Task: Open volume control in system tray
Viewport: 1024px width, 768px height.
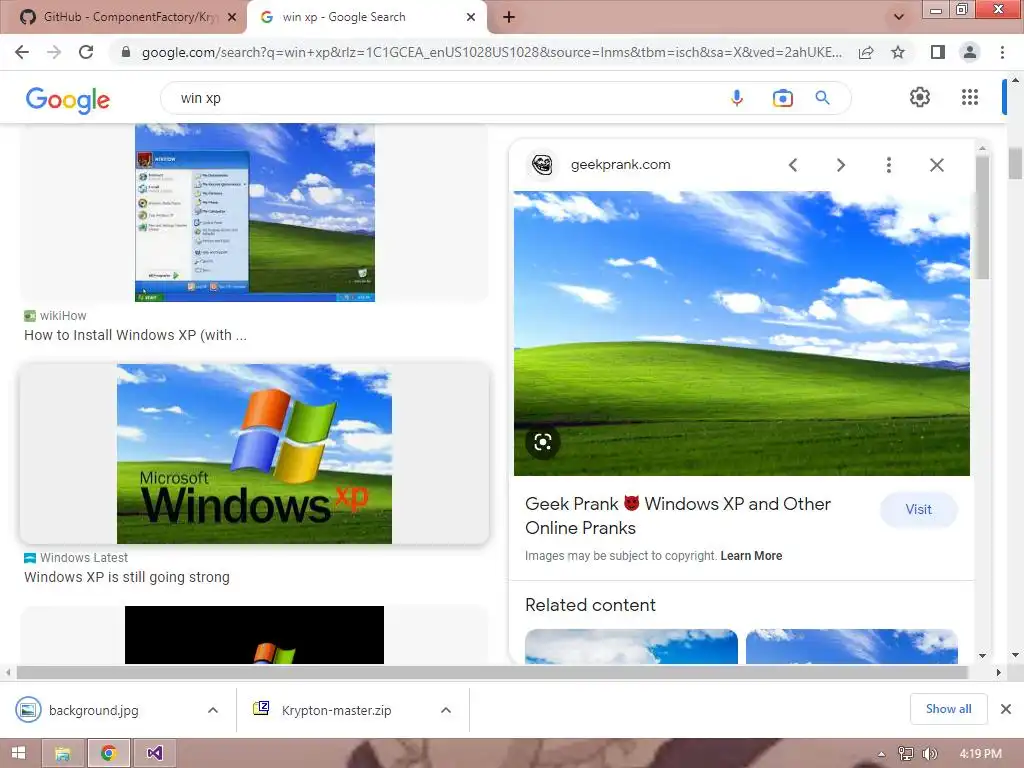Action: 929,754
